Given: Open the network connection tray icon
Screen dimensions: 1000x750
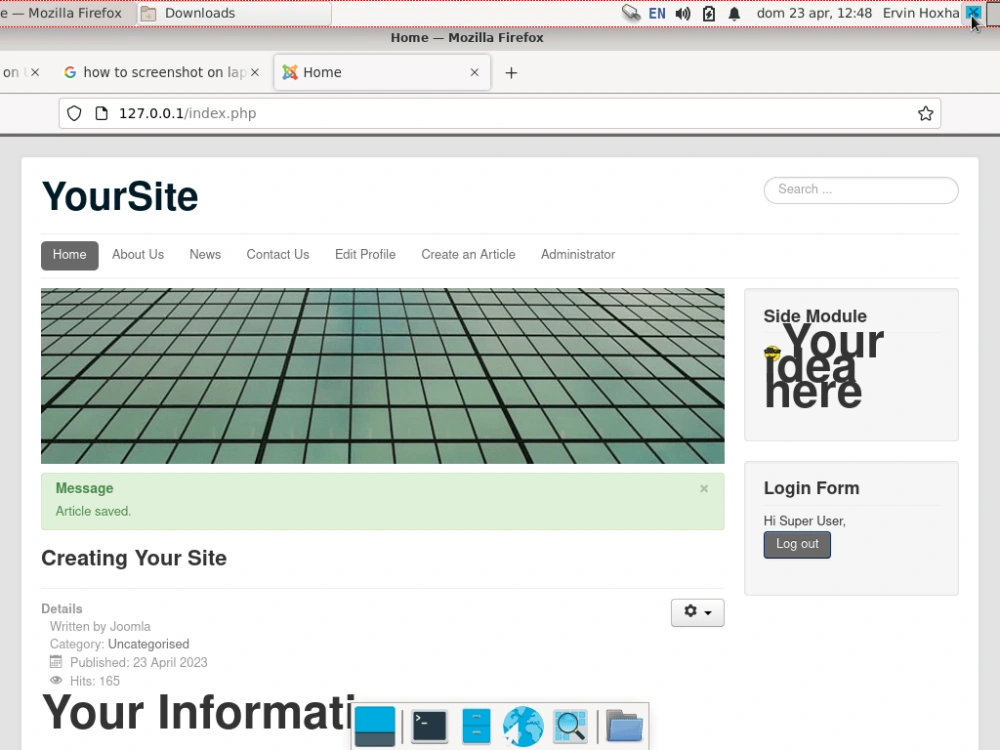Looking at the screenshot, I should (x=631, y=13).
